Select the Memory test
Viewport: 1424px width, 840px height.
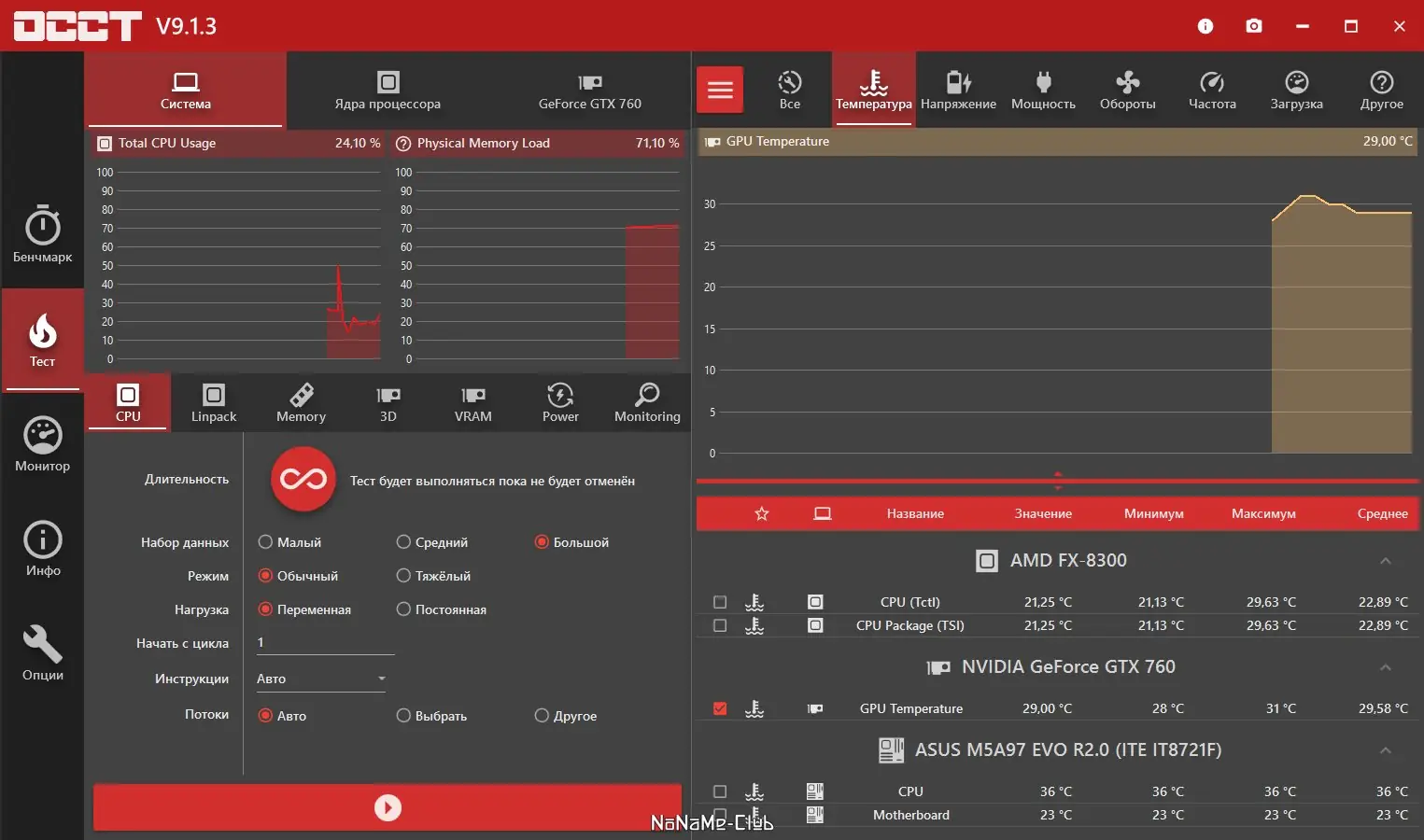[301, 402]
